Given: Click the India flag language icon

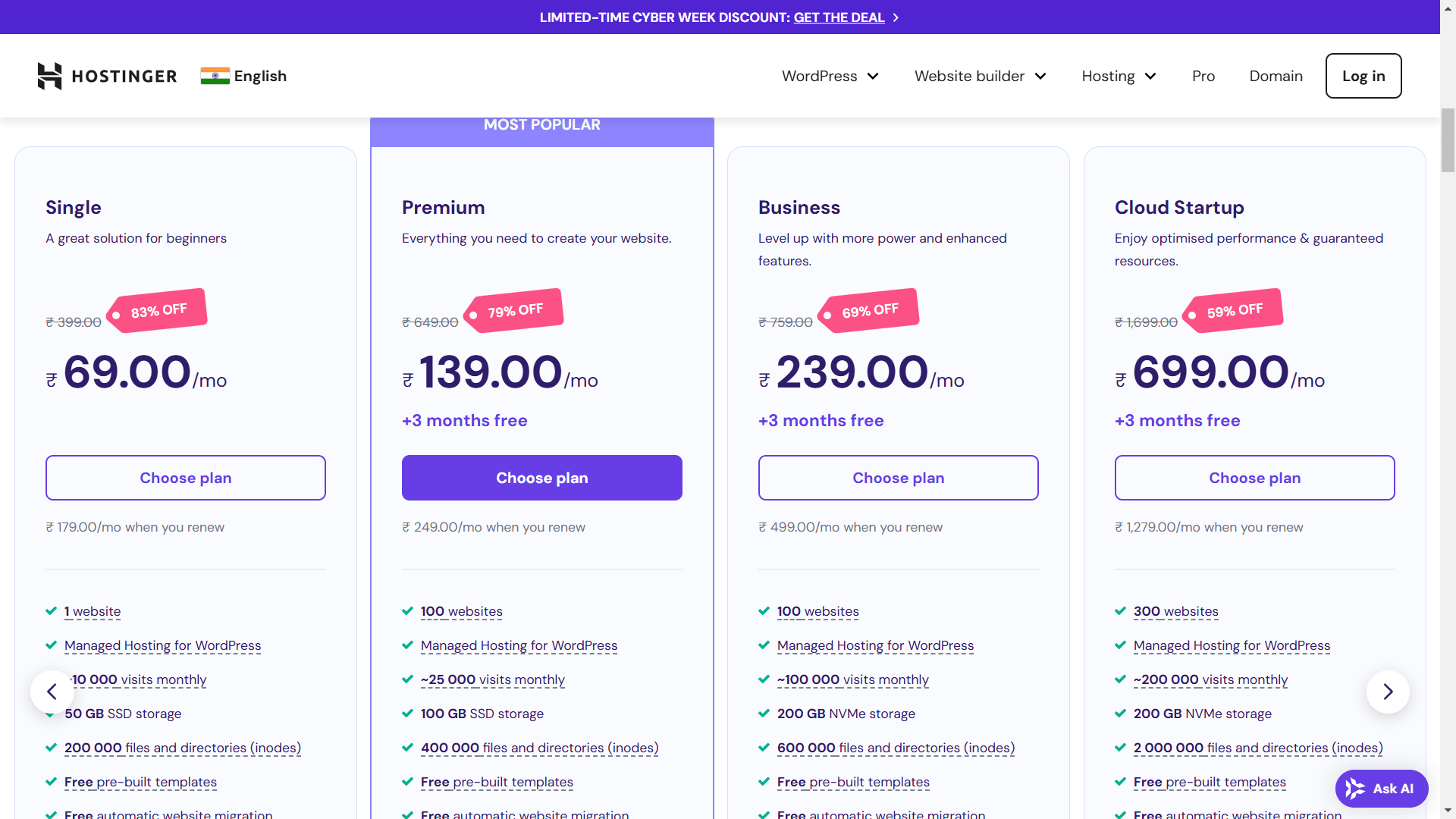Looking at the screenshot, I should [215, 76].
